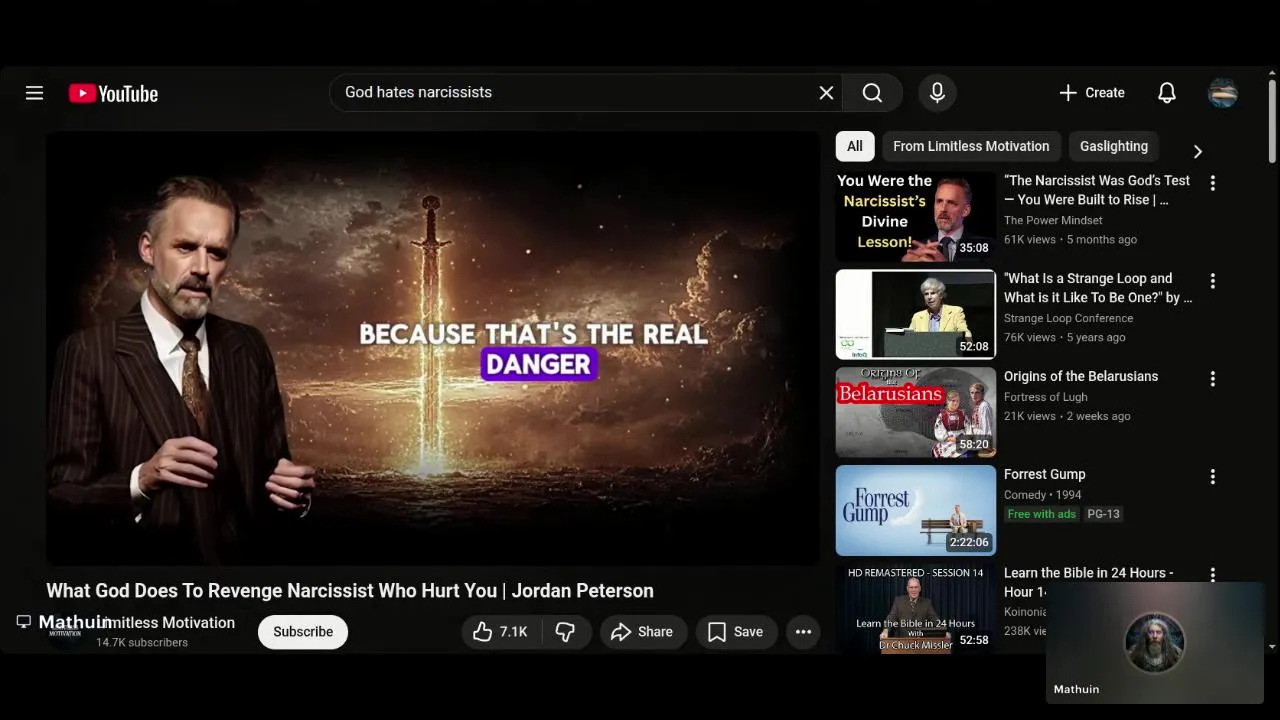Image resolution: width=1280 pixels, height=720 pixels.
Task: Open options for Learn the Bible video
Action: click(1212, 575)
